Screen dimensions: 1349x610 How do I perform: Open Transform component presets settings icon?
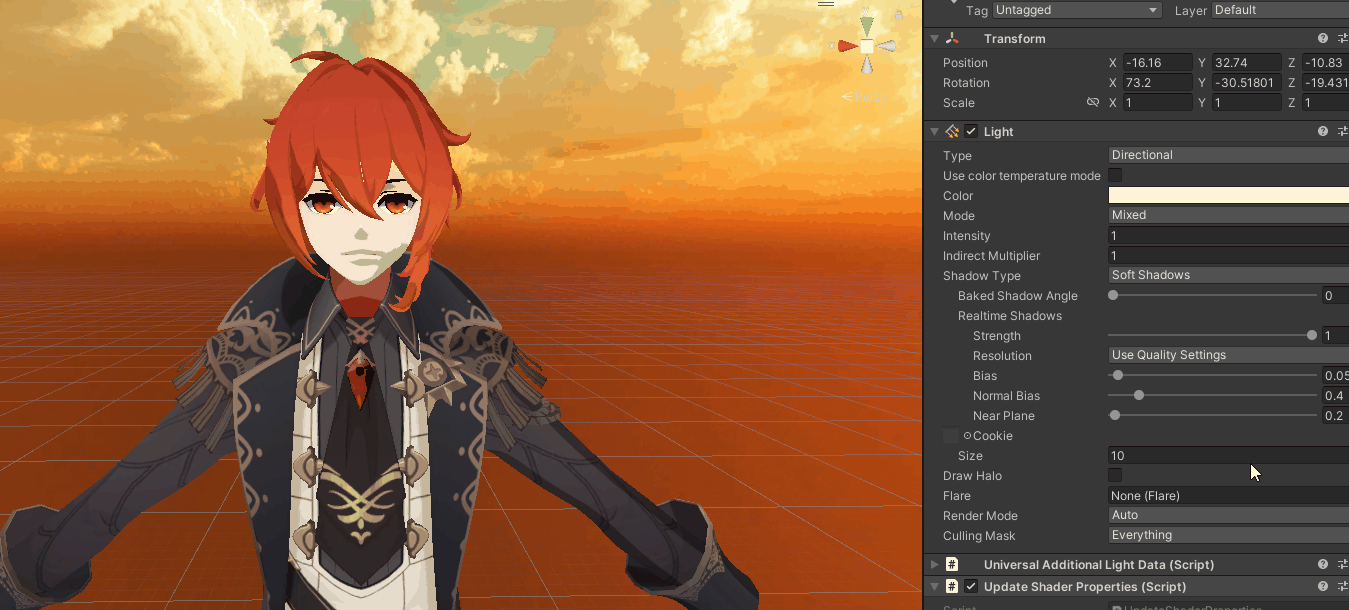(1343, 38)
